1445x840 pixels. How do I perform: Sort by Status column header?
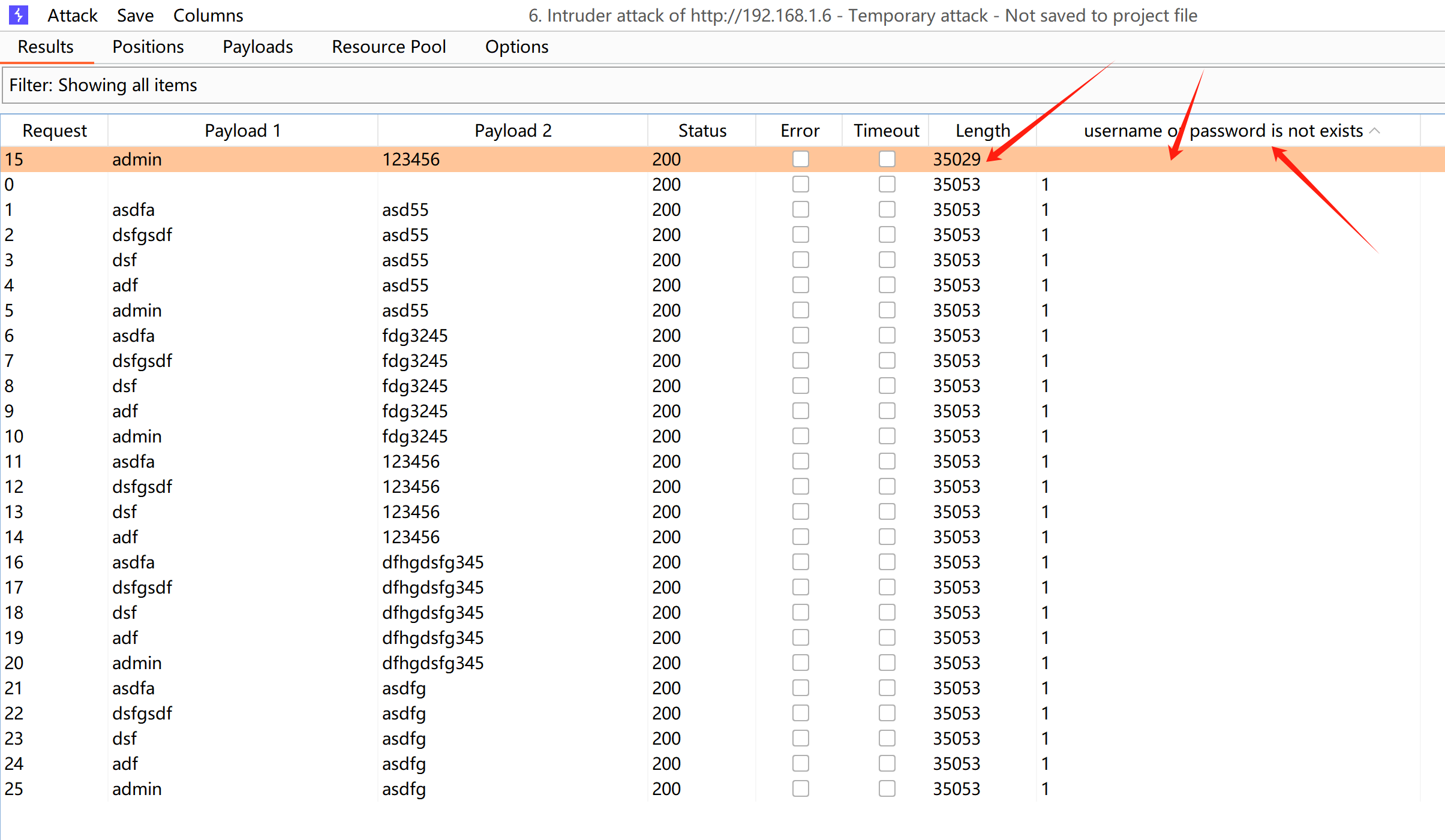702,131
